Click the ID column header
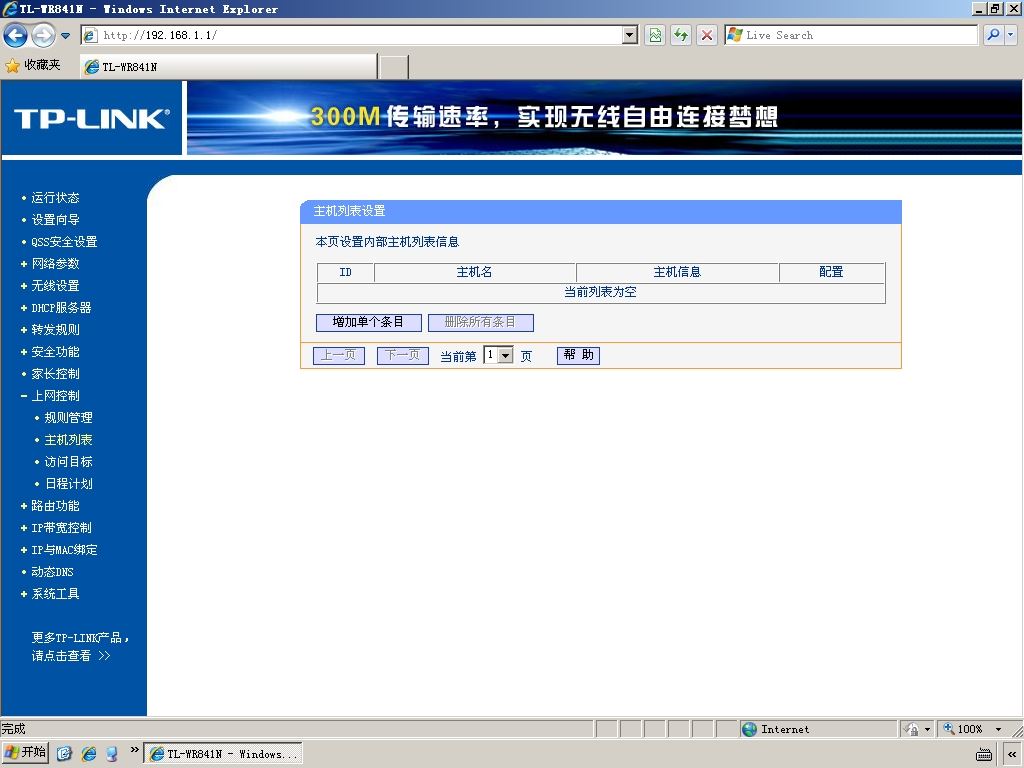This screenshot has height=768, width=1024. [x=345, y=272]
